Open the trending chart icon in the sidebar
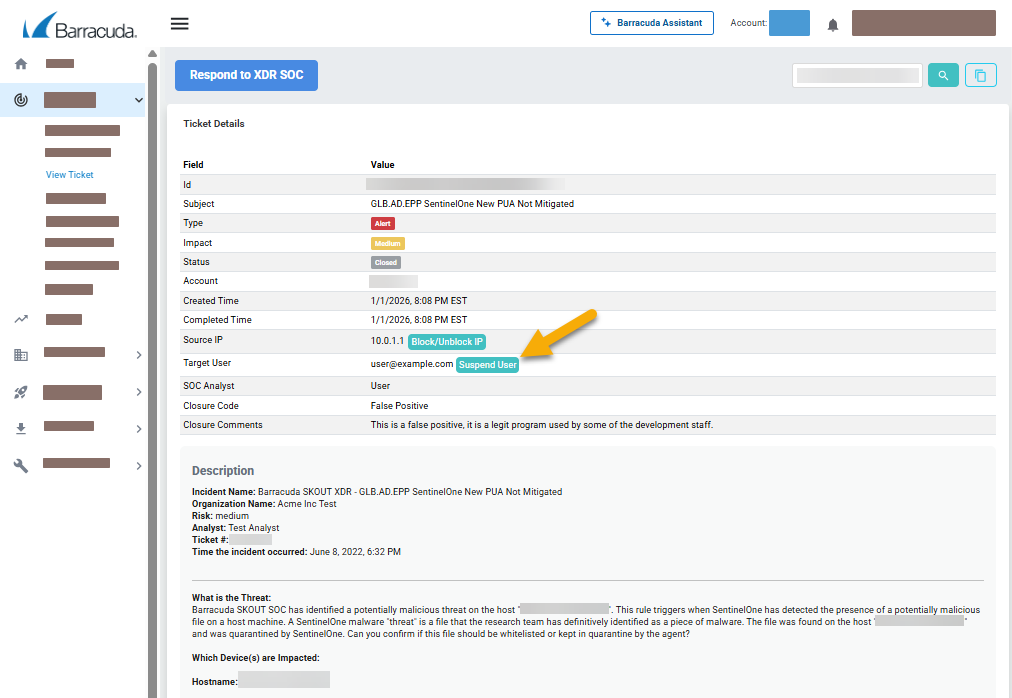The width and height of the screenshot is (1012, 698). (20, 318)
